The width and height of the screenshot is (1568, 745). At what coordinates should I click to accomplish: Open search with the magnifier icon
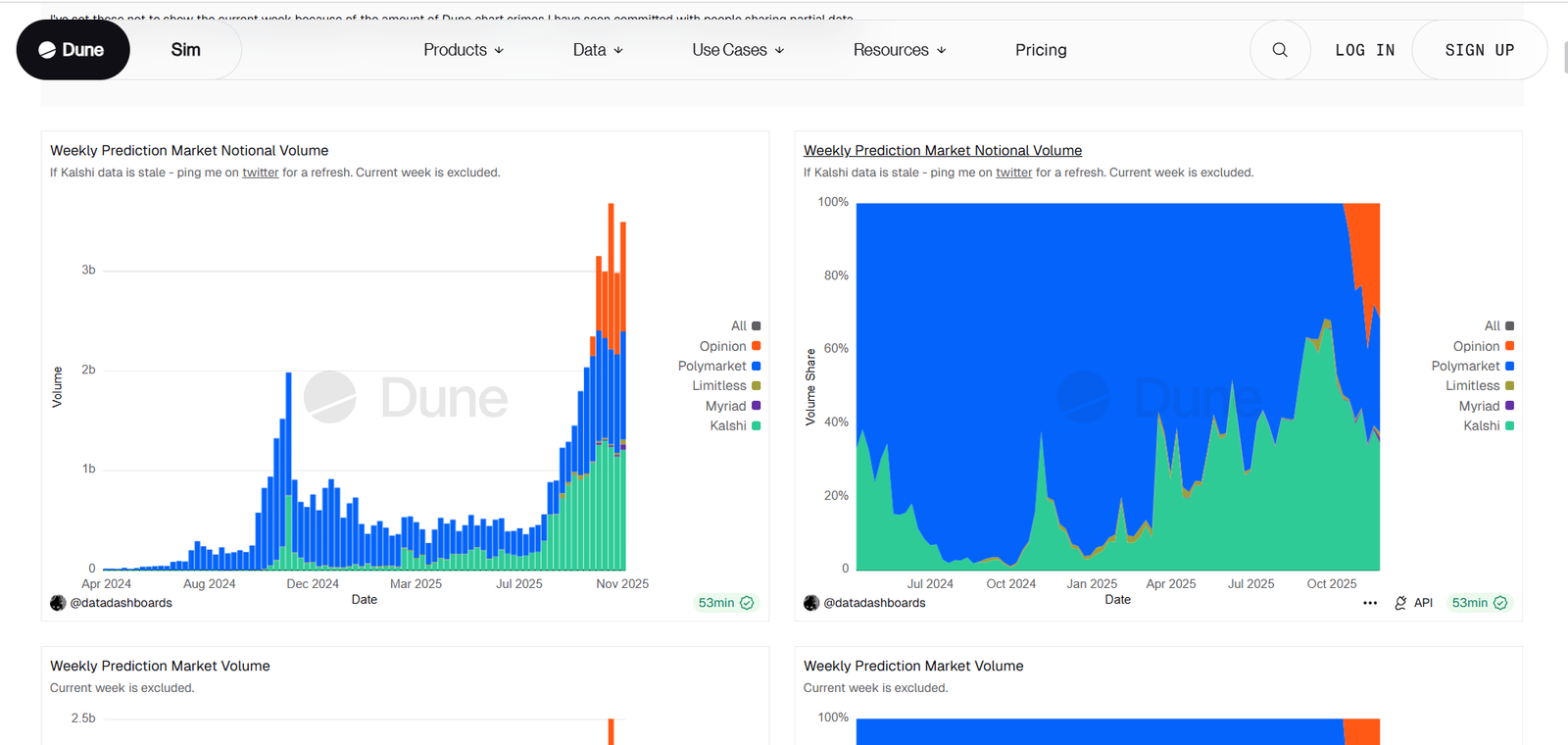point(1280,50)
